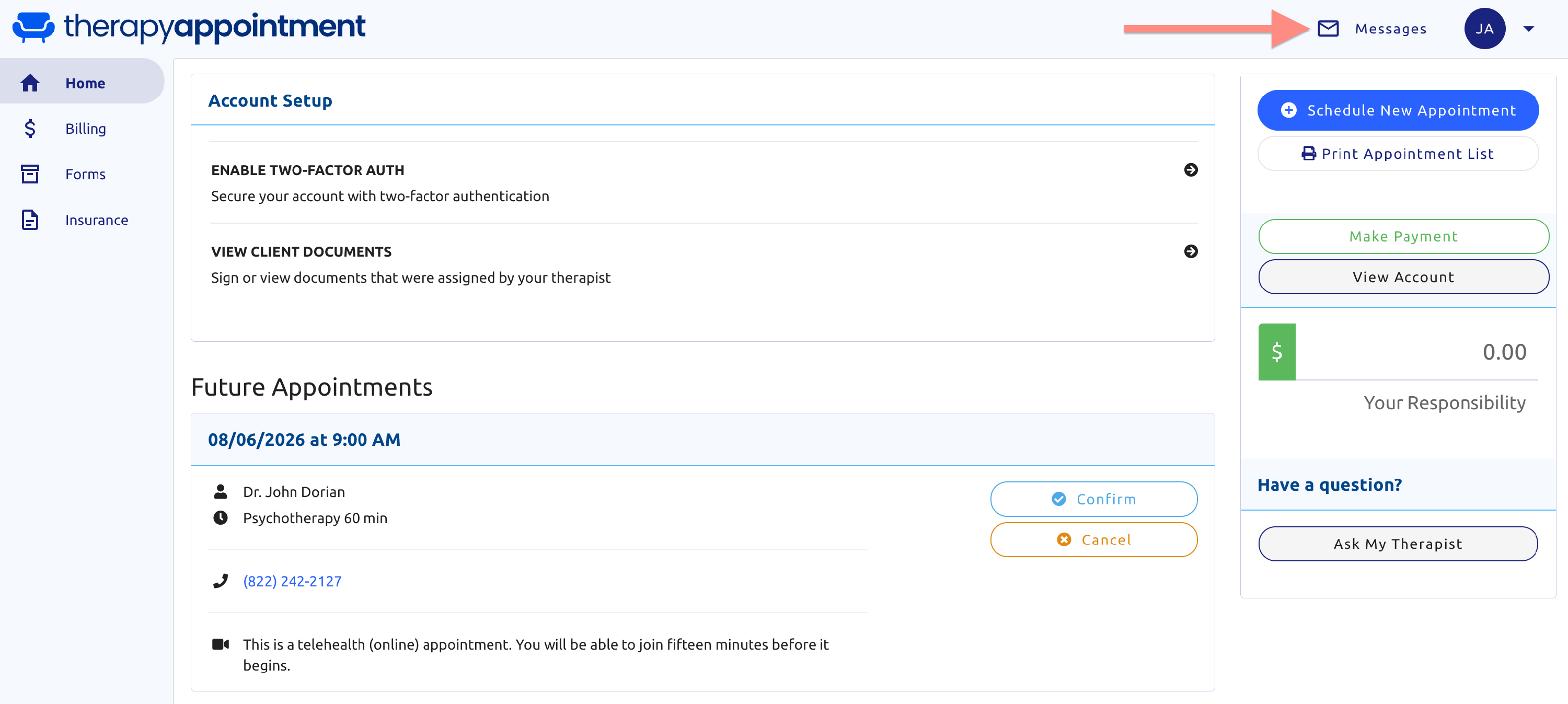1568x704 pixels.
Task: Click the Account Setup heading
Action: click(x=270, y=100)
